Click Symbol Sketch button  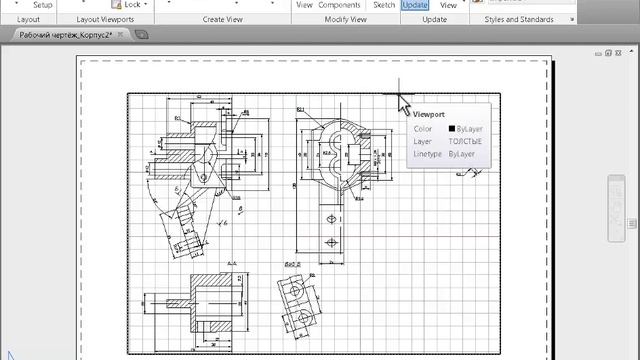tap(384, 5)
